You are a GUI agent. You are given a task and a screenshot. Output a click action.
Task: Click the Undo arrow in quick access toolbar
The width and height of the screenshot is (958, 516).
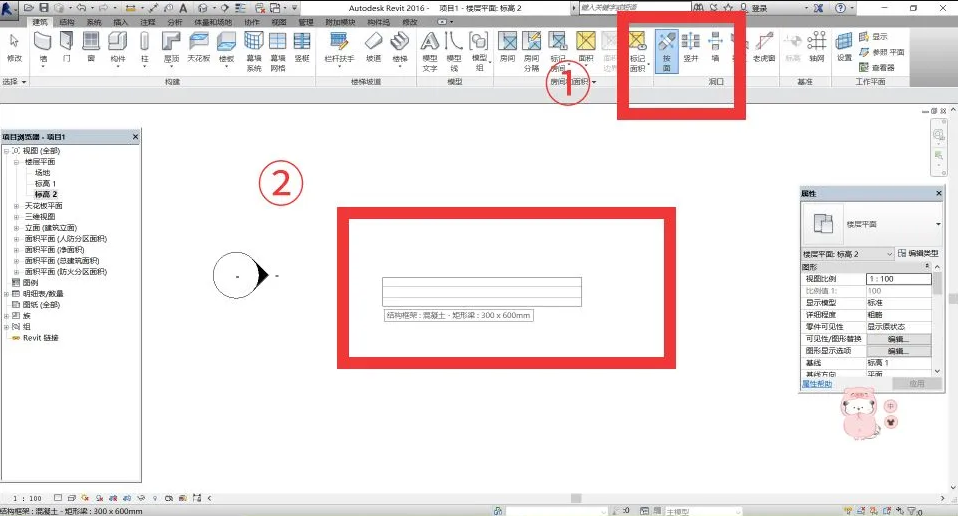point(81,8)
